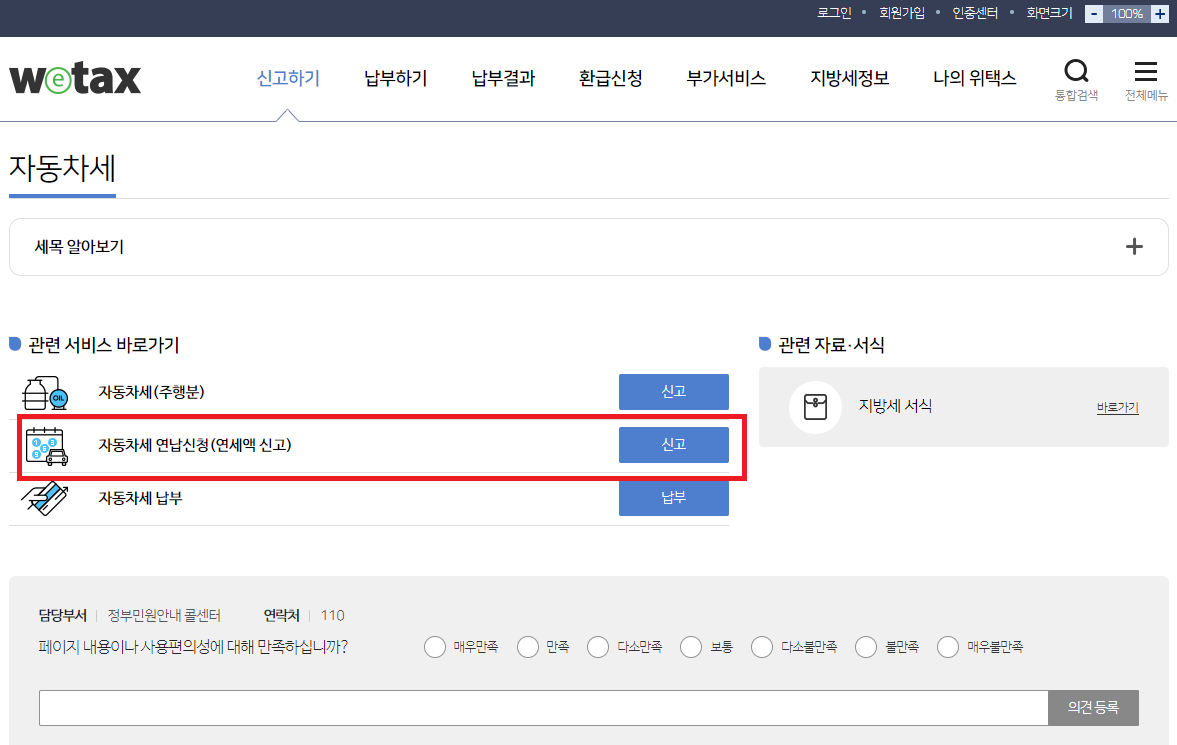Click the payment icon beside 자동차세 납부
Viewport: 1177px width, 745px height.
pyautogui.click(x=46, y=498)
